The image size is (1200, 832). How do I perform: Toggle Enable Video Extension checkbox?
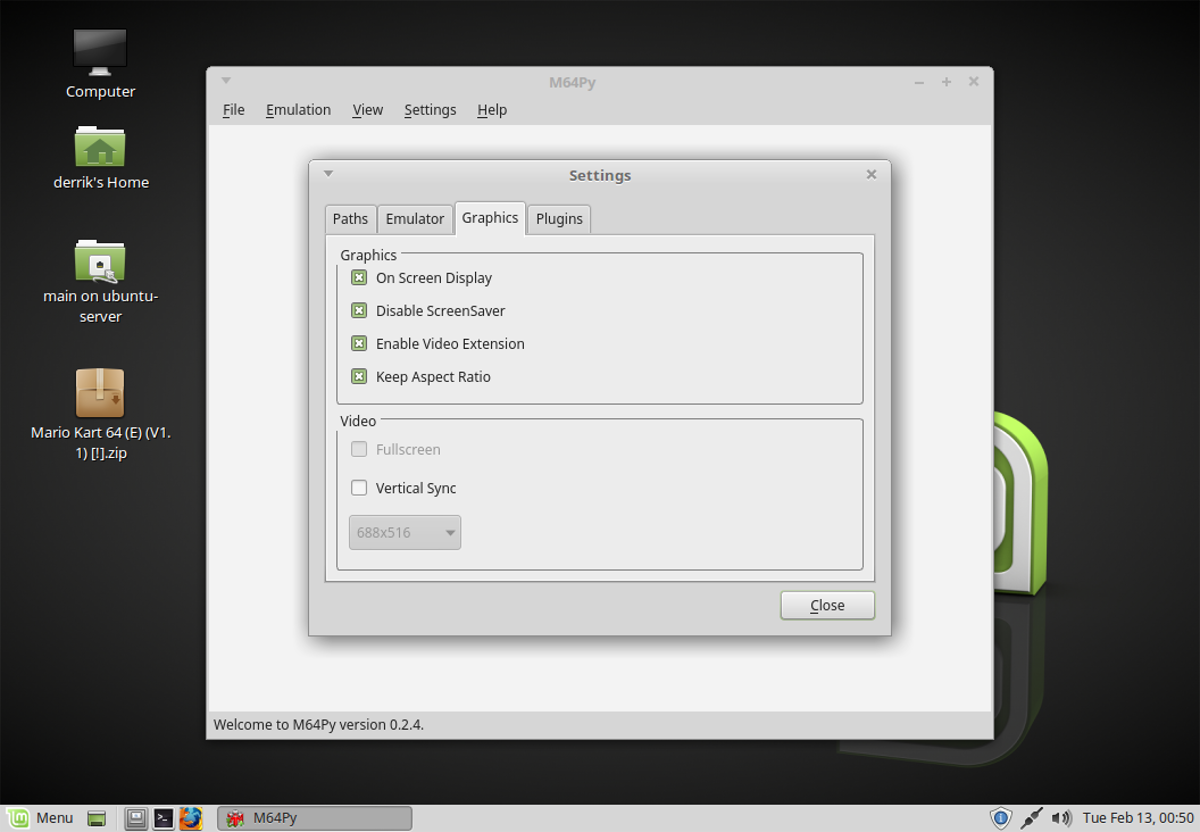tap(359, 344)
